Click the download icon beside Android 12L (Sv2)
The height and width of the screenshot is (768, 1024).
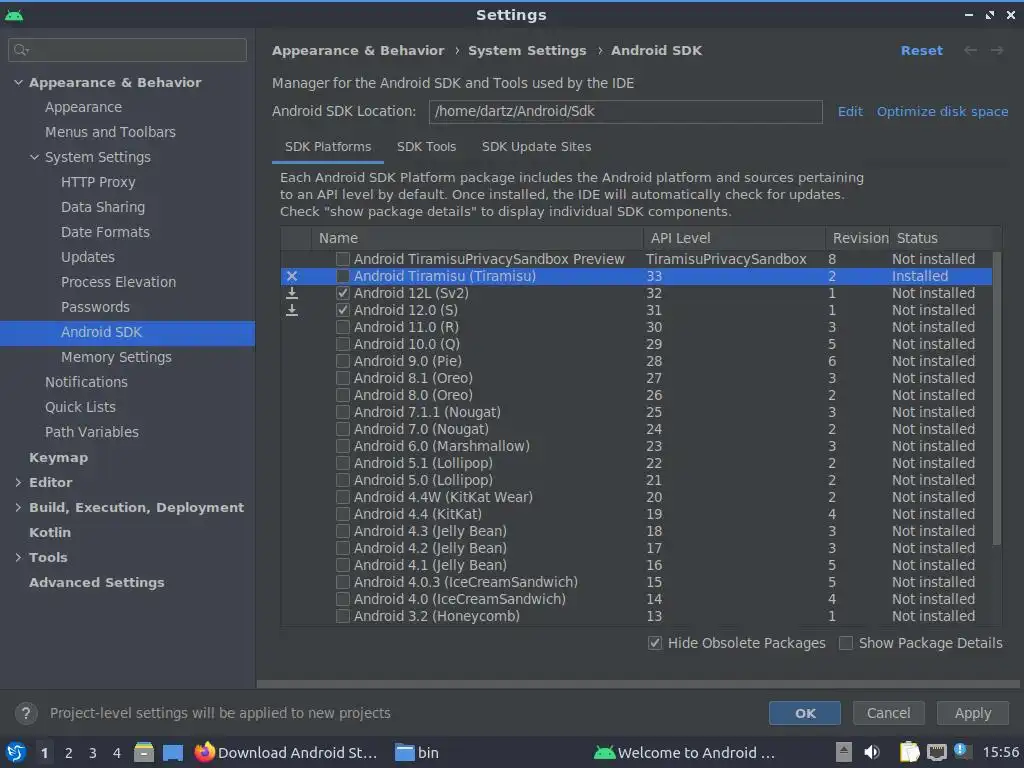(292, 293)
